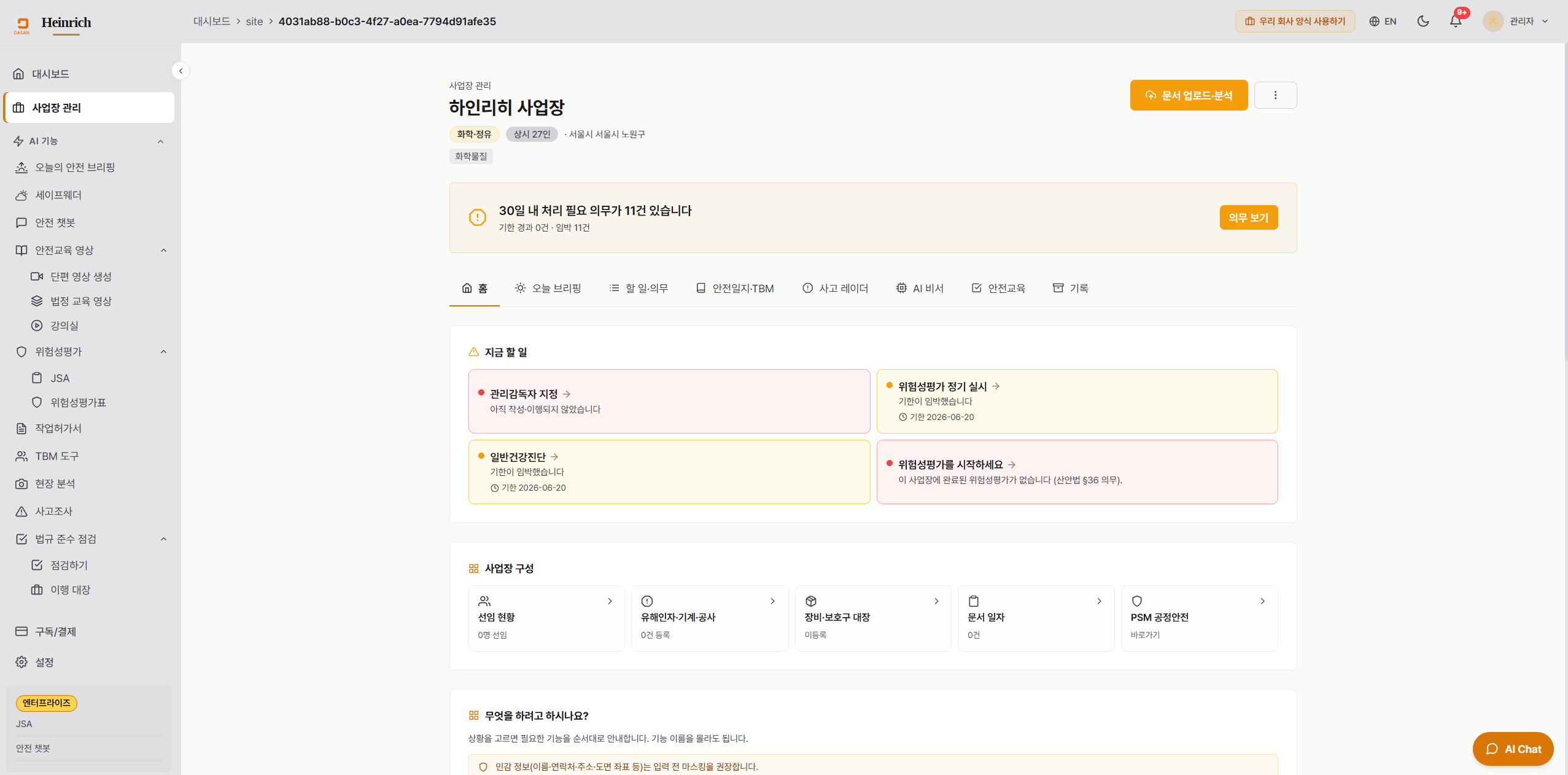The width and height of the screenshot is (1568, 775).
Task: Click the page vertical scrollbar
Action: click(x=1565, y=203)
